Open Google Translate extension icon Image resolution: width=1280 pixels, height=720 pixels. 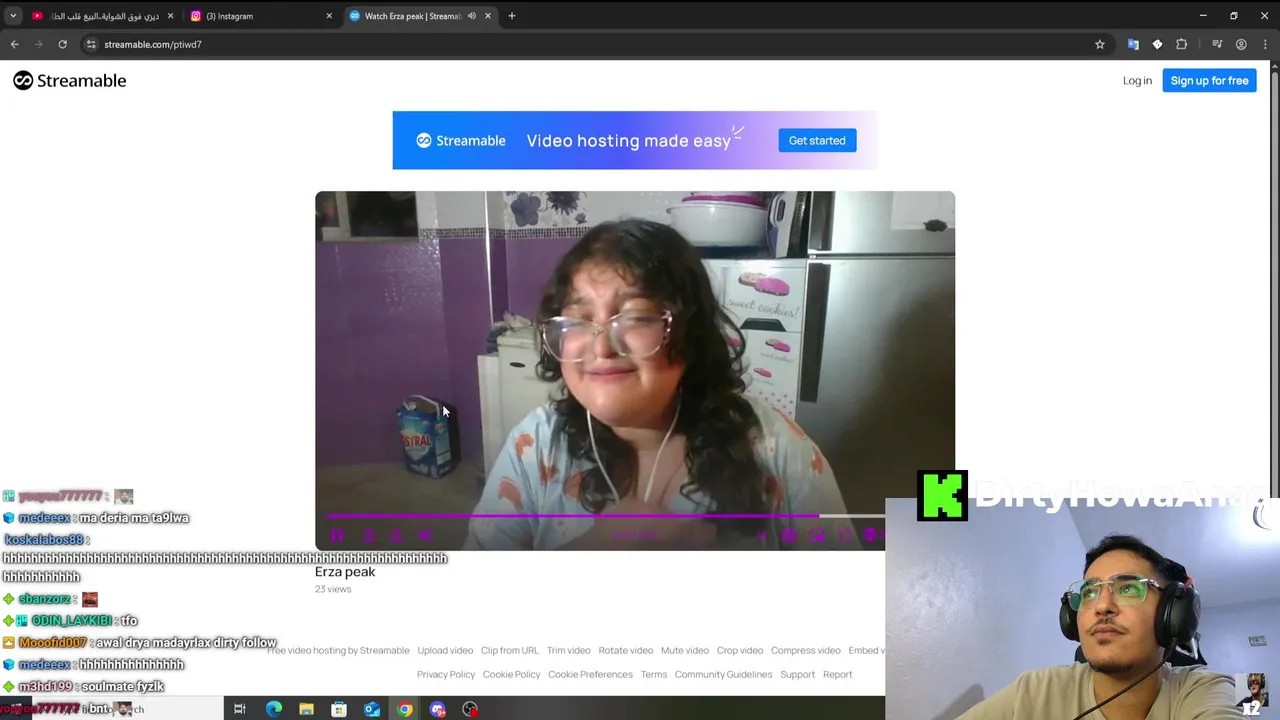coord(1133,44)
